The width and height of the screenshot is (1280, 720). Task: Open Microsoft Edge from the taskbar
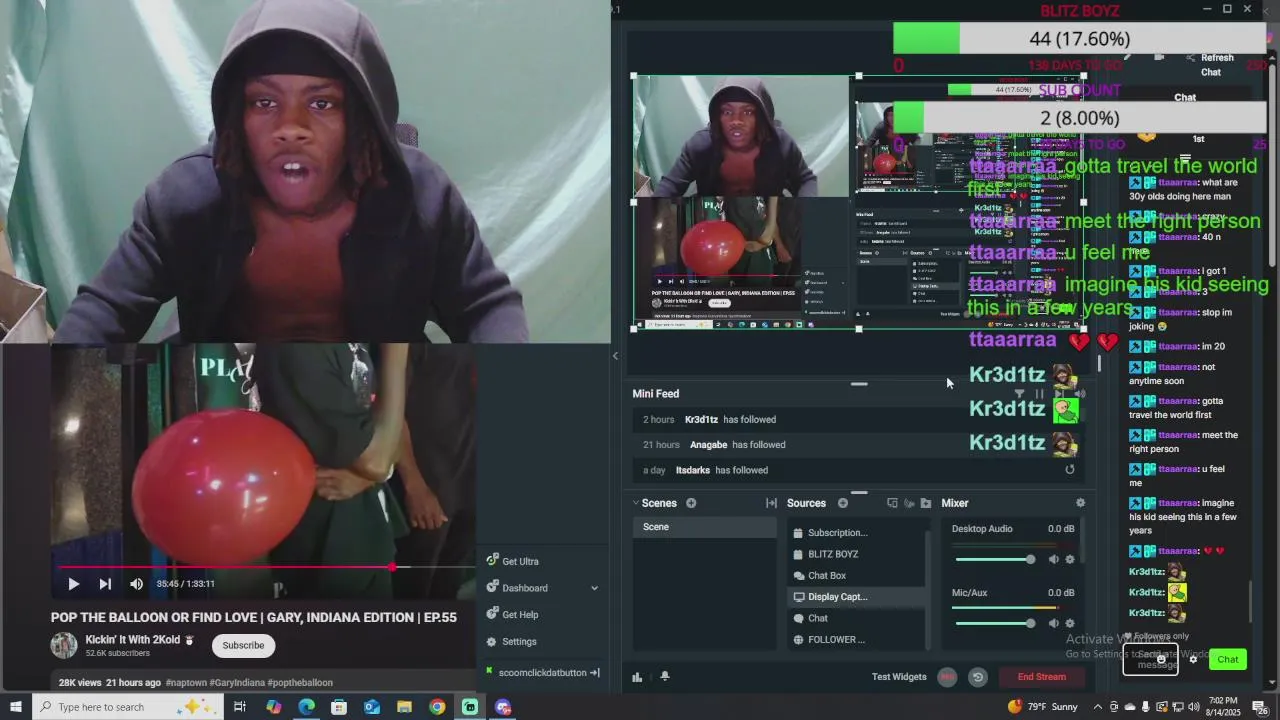pos(306,707)
